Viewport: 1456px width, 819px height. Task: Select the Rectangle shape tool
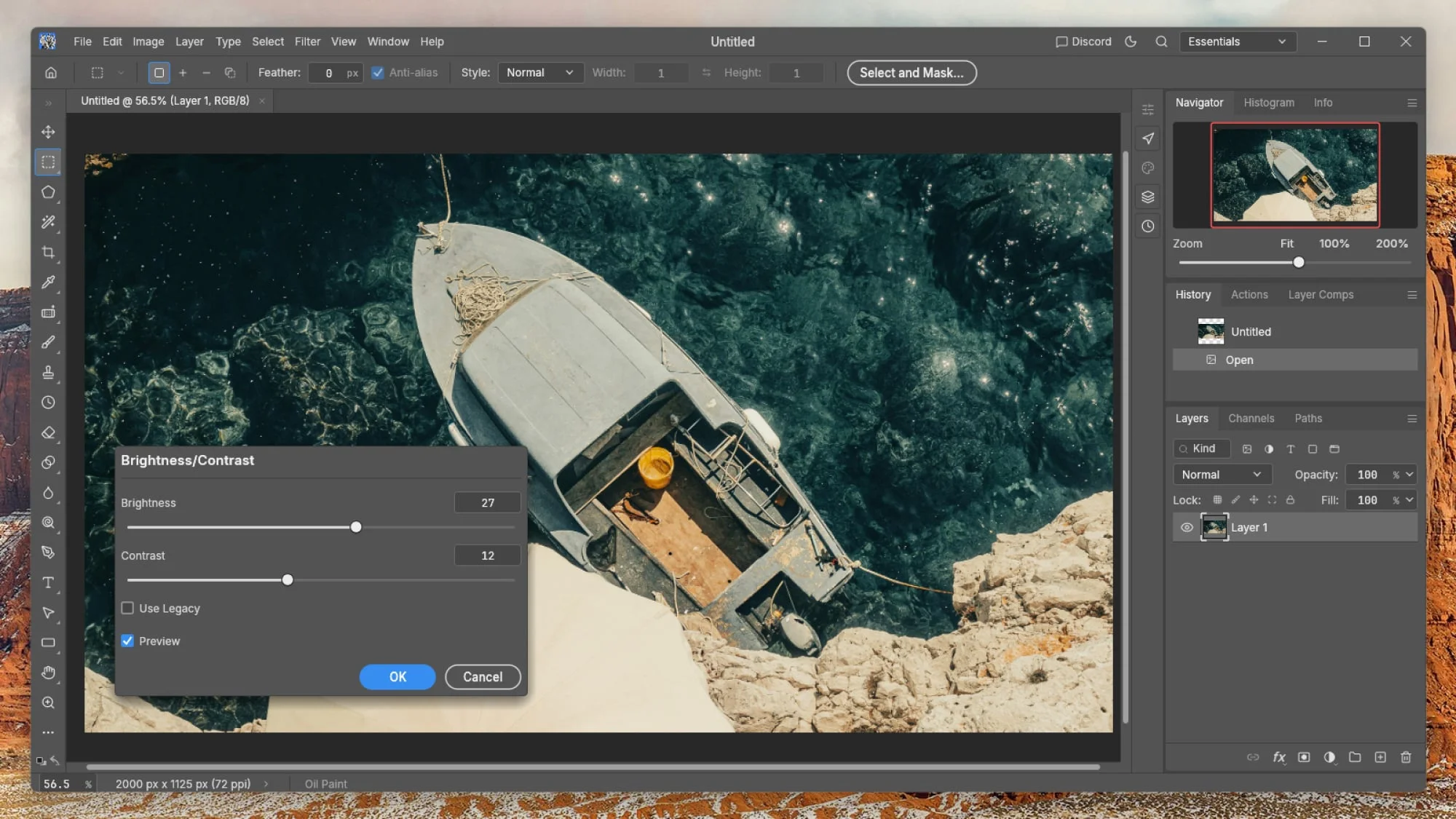[x=48, y=643]
